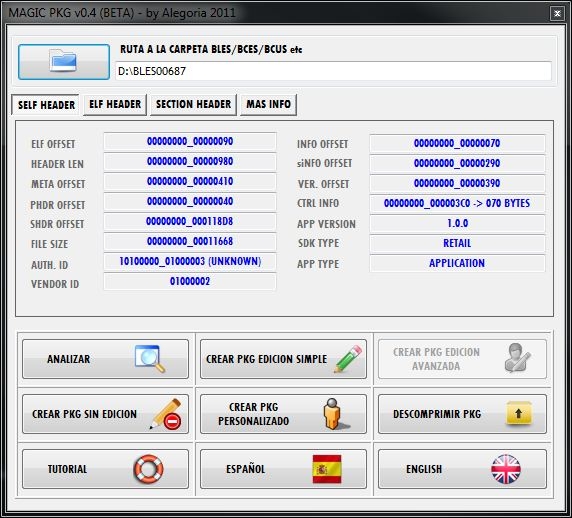Open the SECTION HEADER tab
The width and height of the screenshot is (572, 518).
point(193,105)
